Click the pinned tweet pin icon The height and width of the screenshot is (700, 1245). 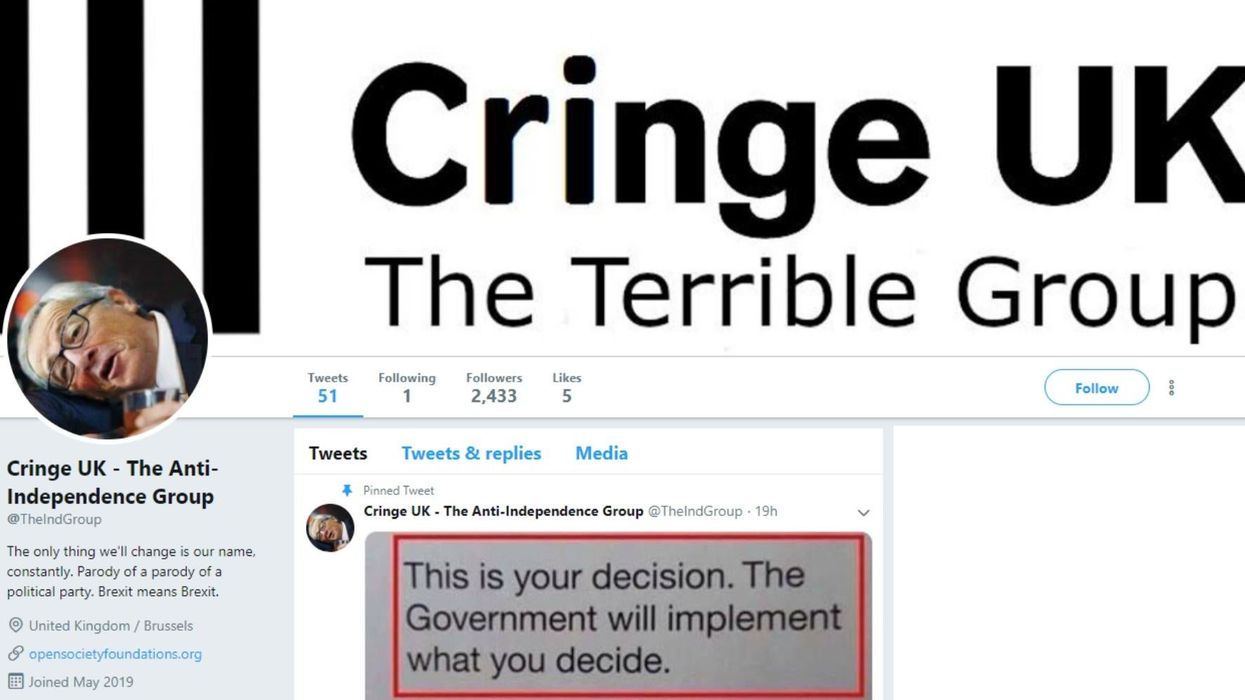click(347, 491)
